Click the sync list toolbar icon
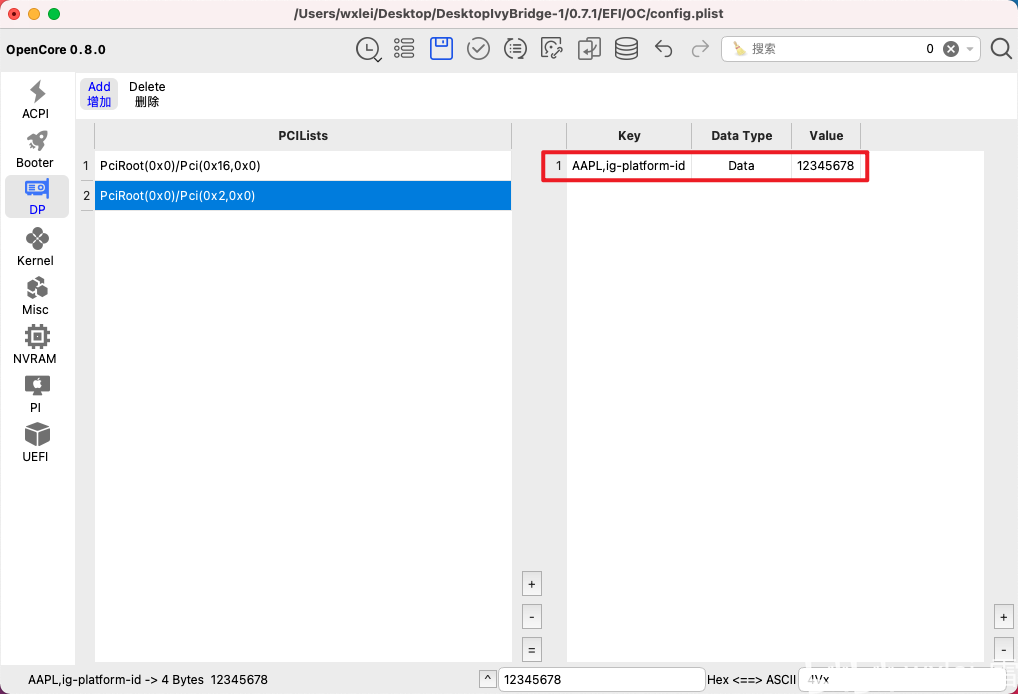 pos(515,49)
